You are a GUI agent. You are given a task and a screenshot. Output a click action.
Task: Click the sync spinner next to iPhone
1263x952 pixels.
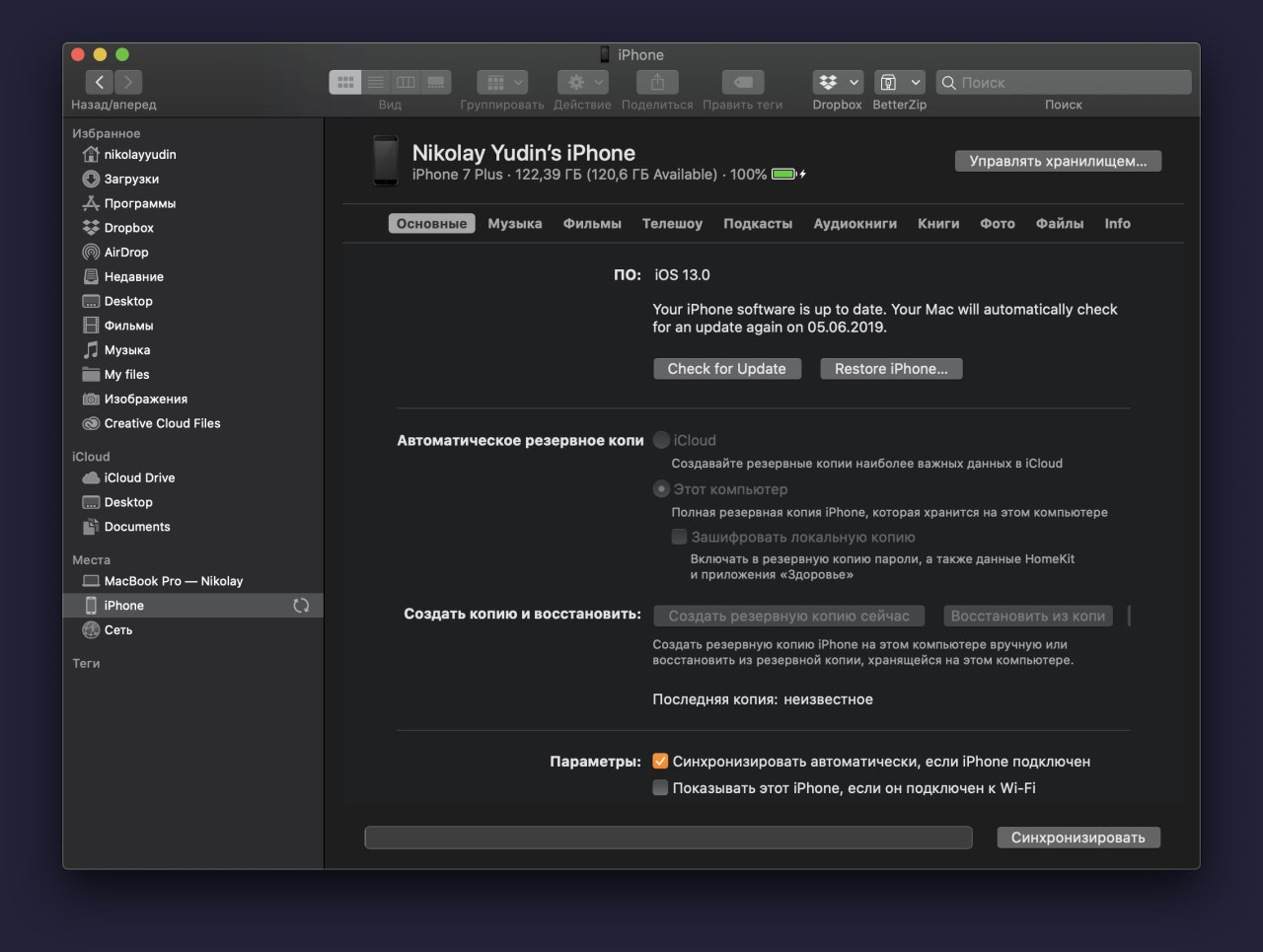[x=301, y=606]
